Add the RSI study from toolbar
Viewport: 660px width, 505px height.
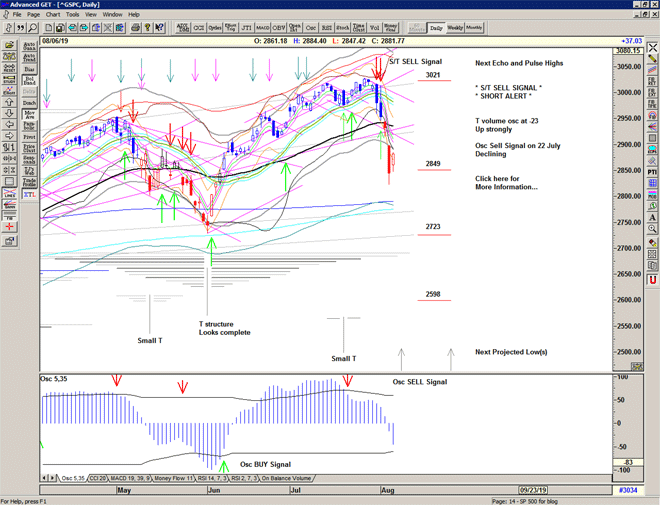[x=327, y=28]
